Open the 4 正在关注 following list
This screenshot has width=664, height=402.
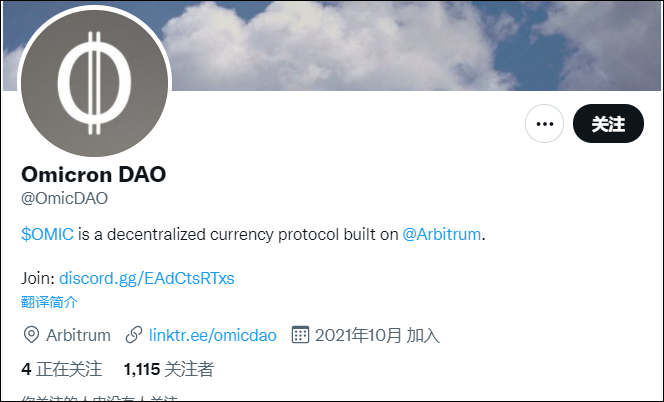pyautogui.click(x=62, y=369)
